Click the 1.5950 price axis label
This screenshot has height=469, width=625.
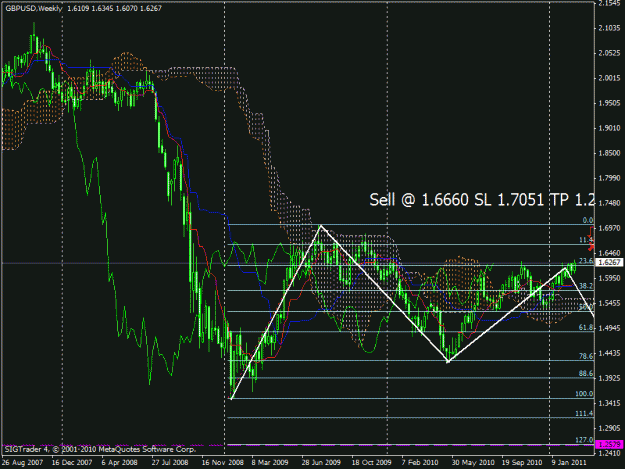pyautogui.click(x=609, y=278)
